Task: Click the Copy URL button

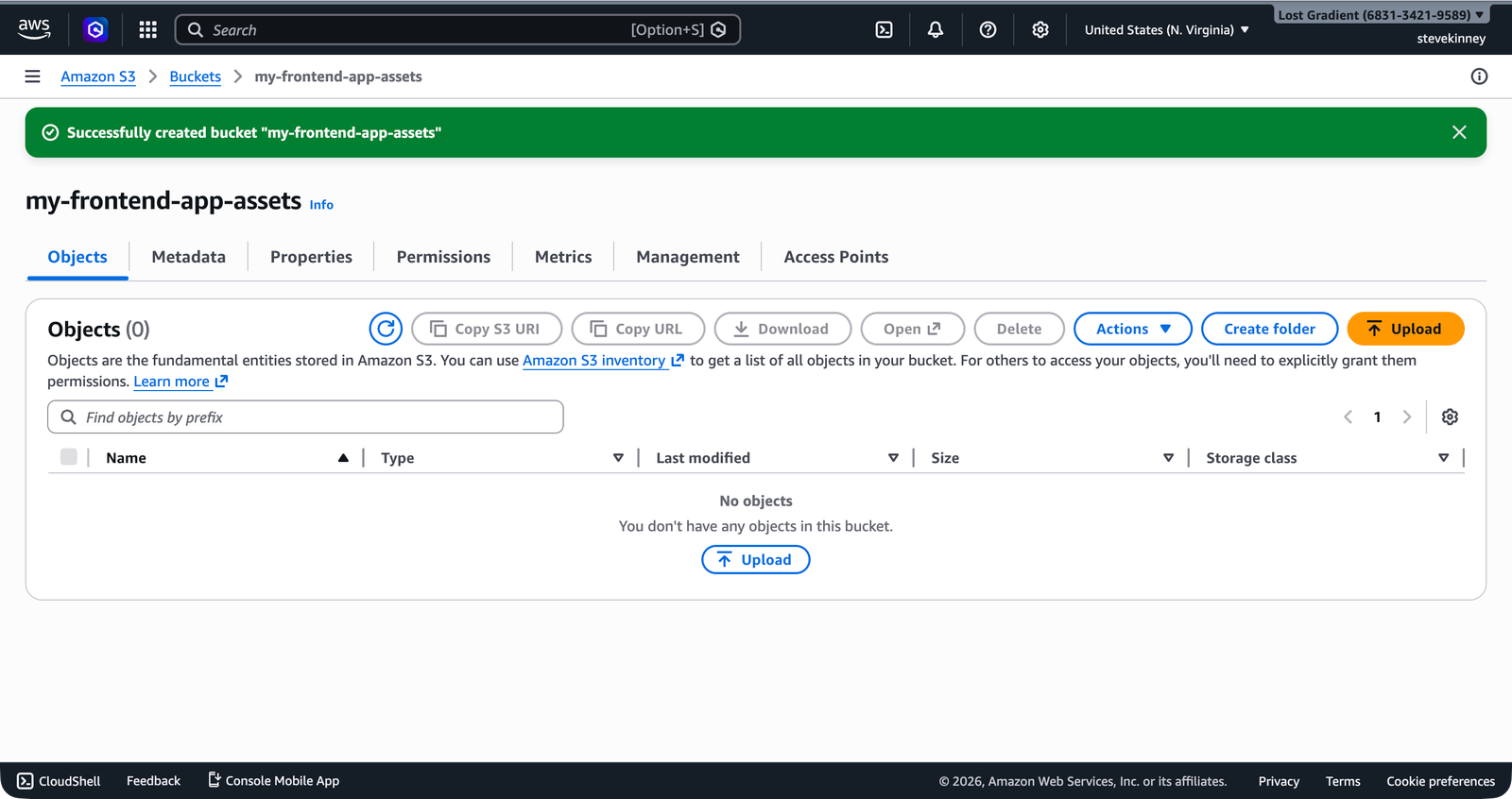Action: click(x=638, y=329)
